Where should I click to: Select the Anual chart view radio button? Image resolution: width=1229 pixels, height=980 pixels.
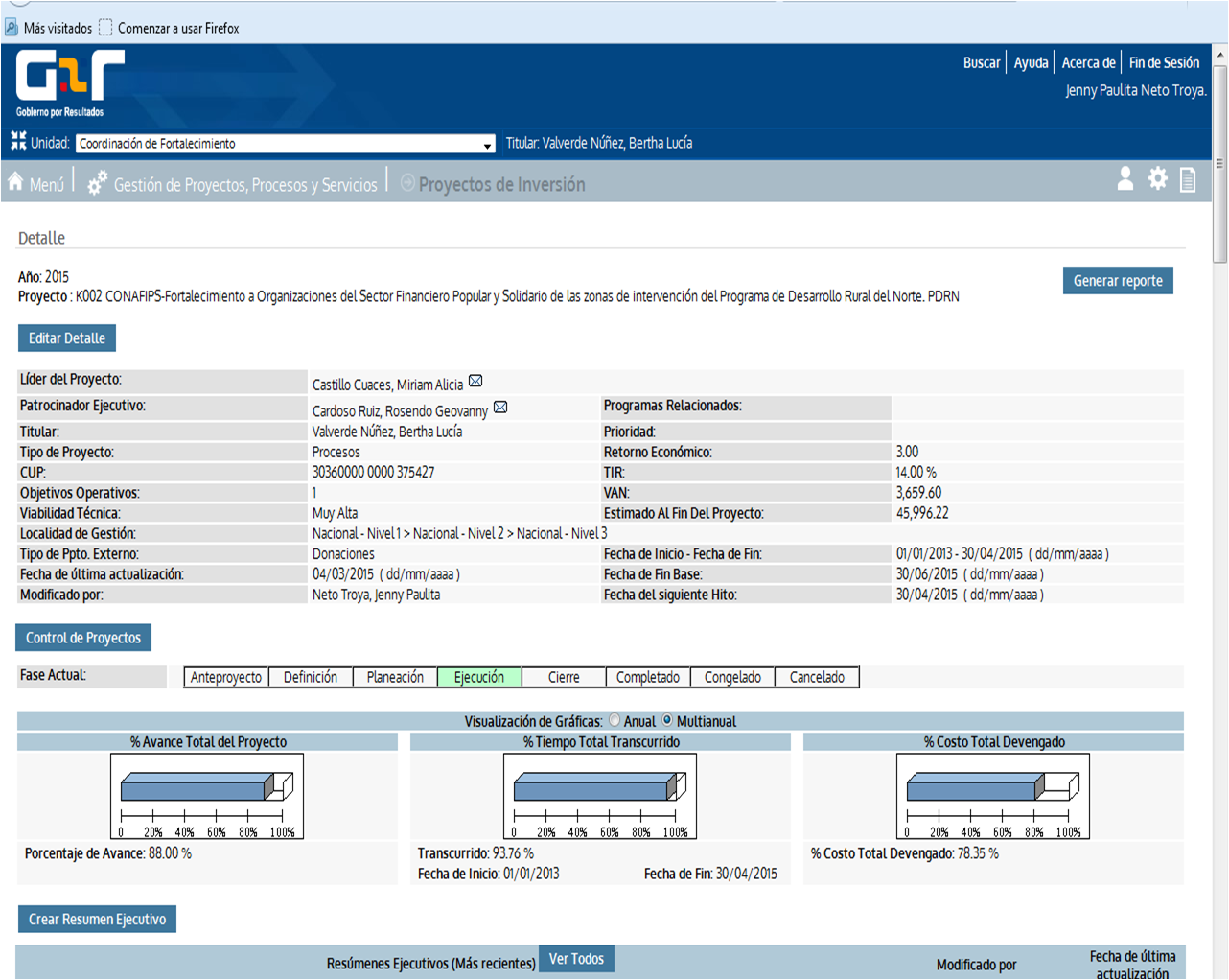coord(614,720)
